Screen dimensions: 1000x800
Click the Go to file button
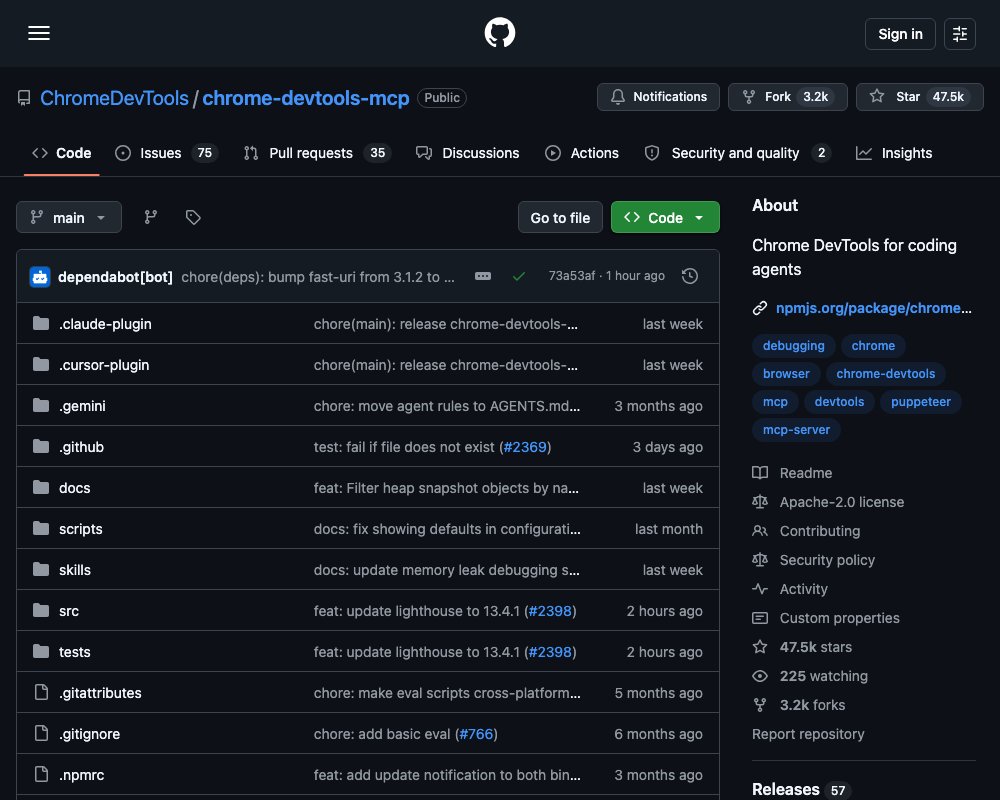tap(560, 218)
